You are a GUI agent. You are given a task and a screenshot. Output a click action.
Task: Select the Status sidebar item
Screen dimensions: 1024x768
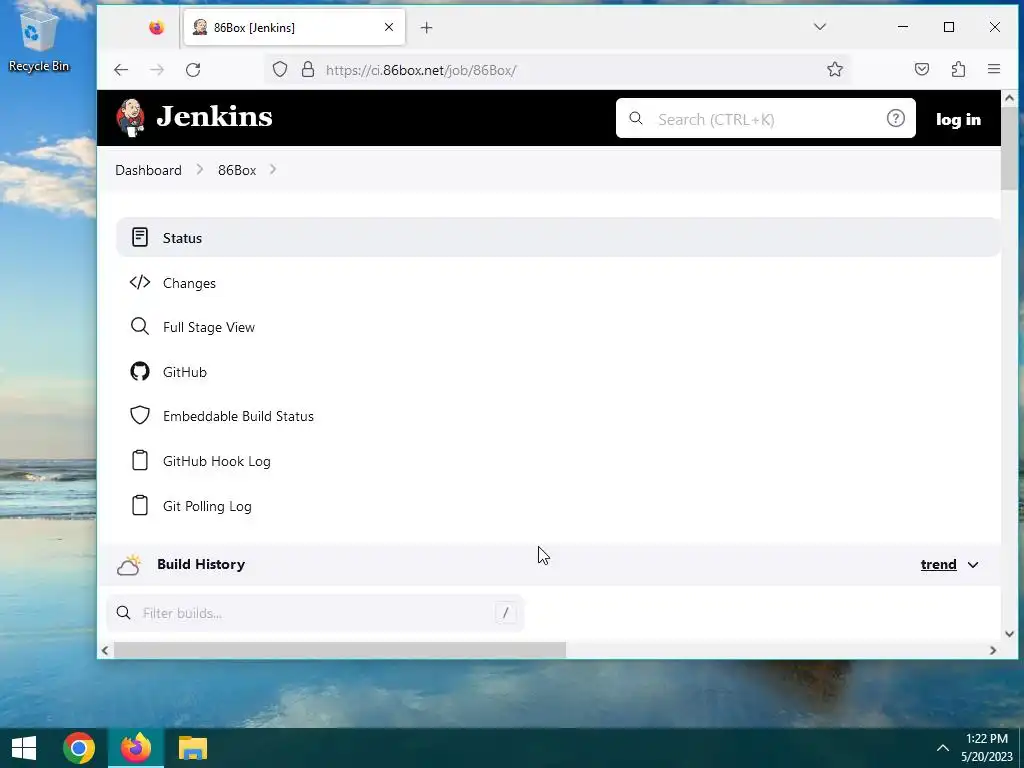(x=558, y=238)
